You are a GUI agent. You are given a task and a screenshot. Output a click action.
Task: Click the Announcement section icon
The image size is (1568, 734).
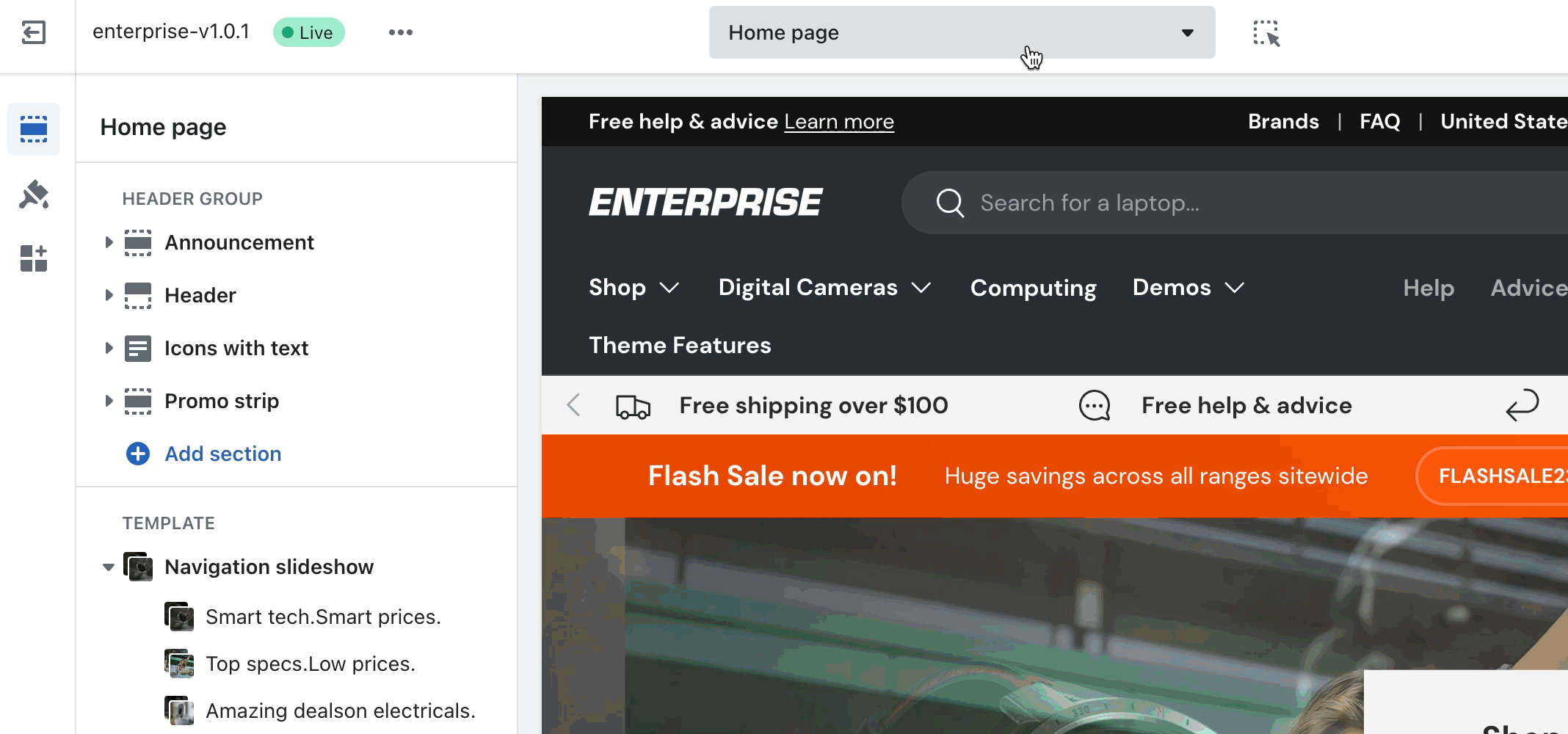click(x=138, y=243)
